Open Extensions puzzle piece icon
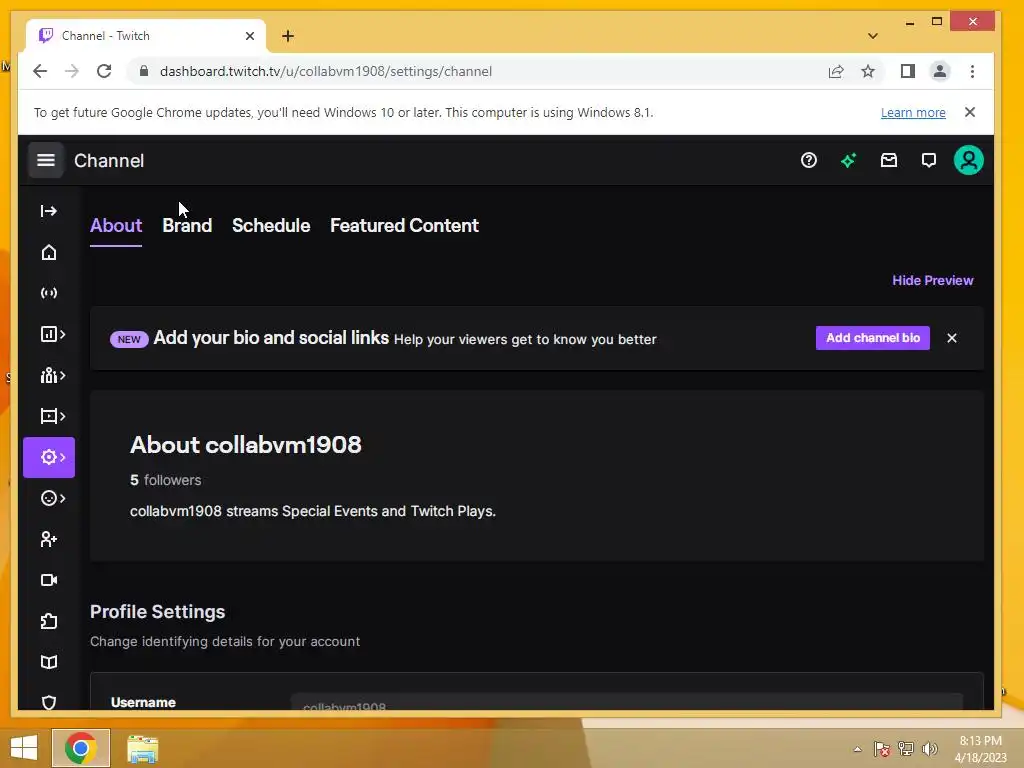 click(49, 621)
